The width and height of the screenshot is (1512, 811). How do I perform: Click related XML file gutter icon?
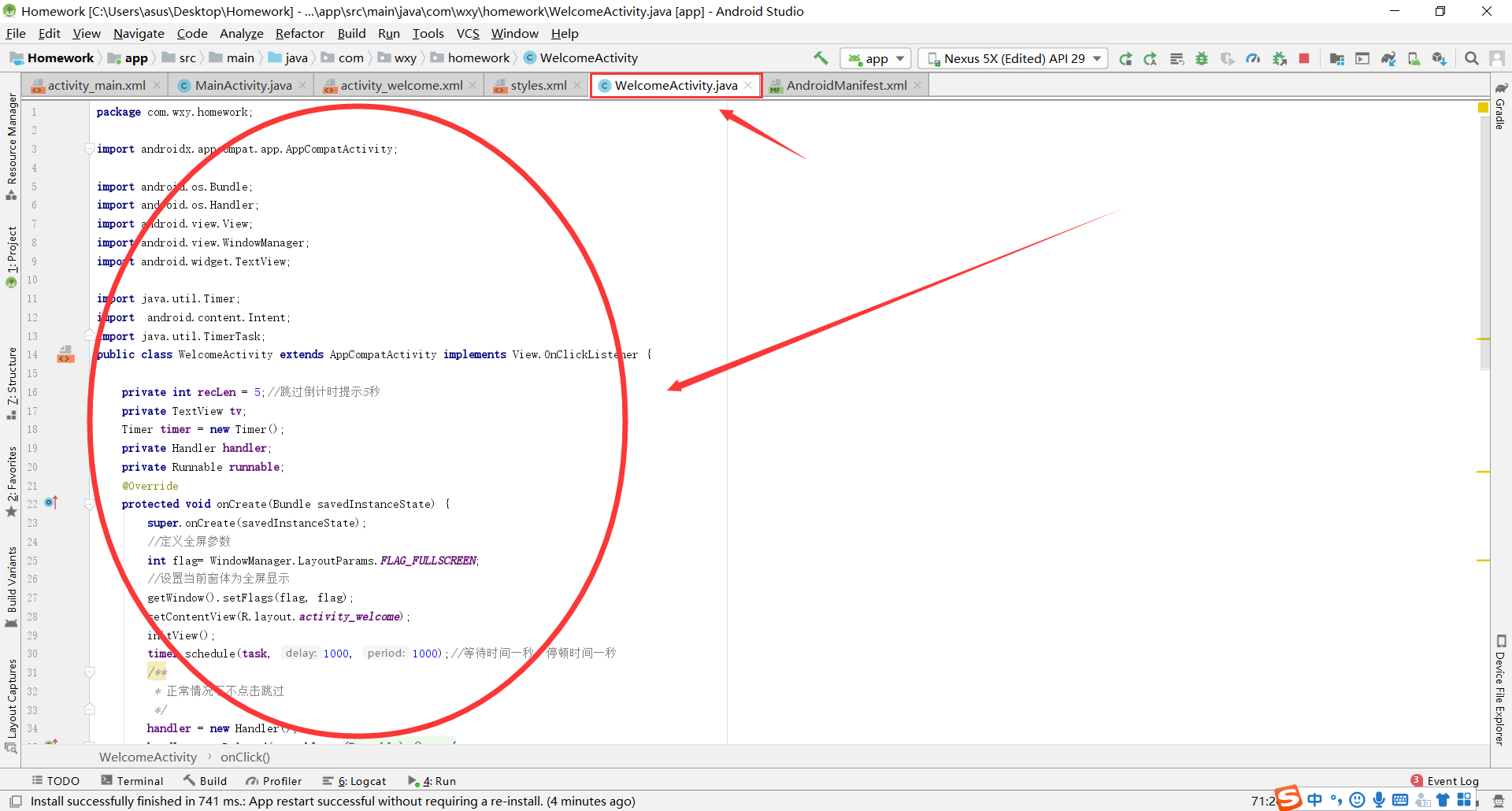(65, 355)
